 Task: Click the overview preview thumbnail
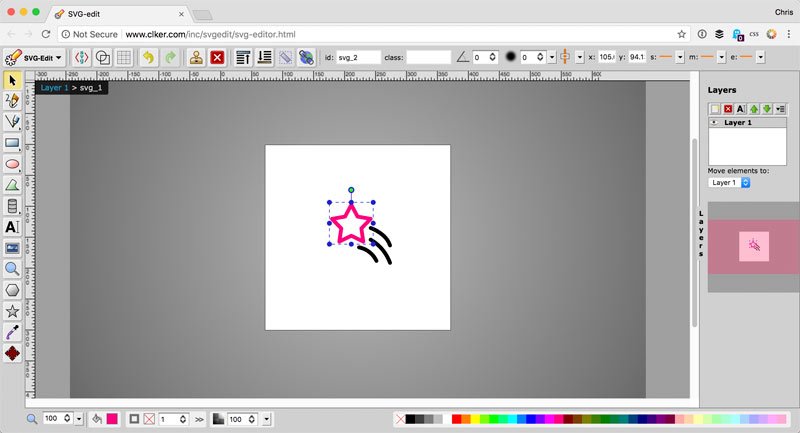(754, 246)
